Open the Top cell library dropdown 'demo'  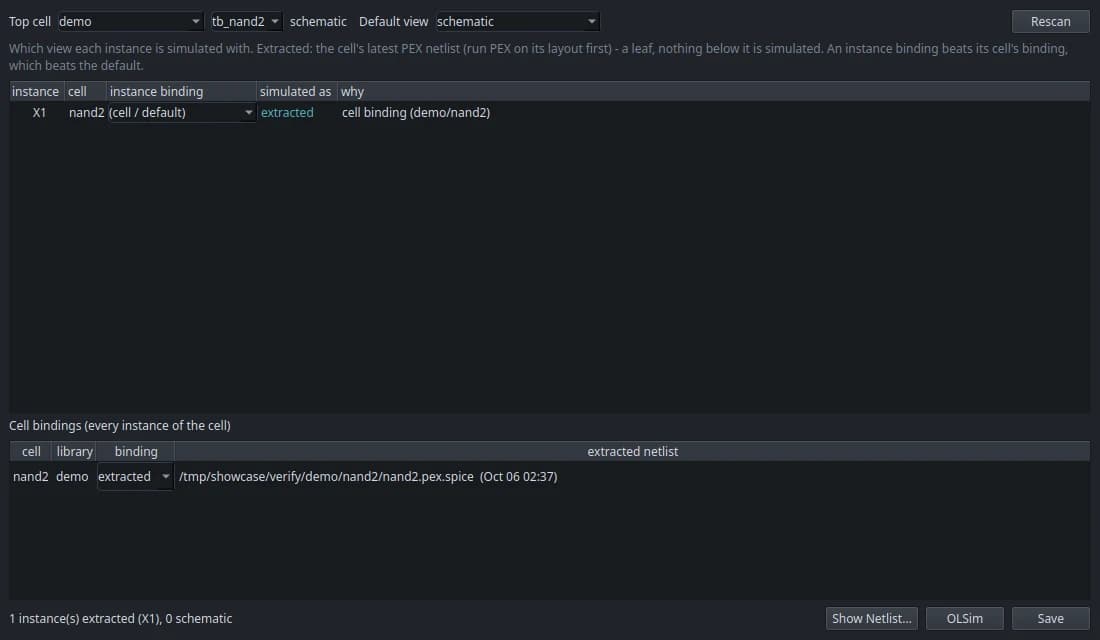130,22
